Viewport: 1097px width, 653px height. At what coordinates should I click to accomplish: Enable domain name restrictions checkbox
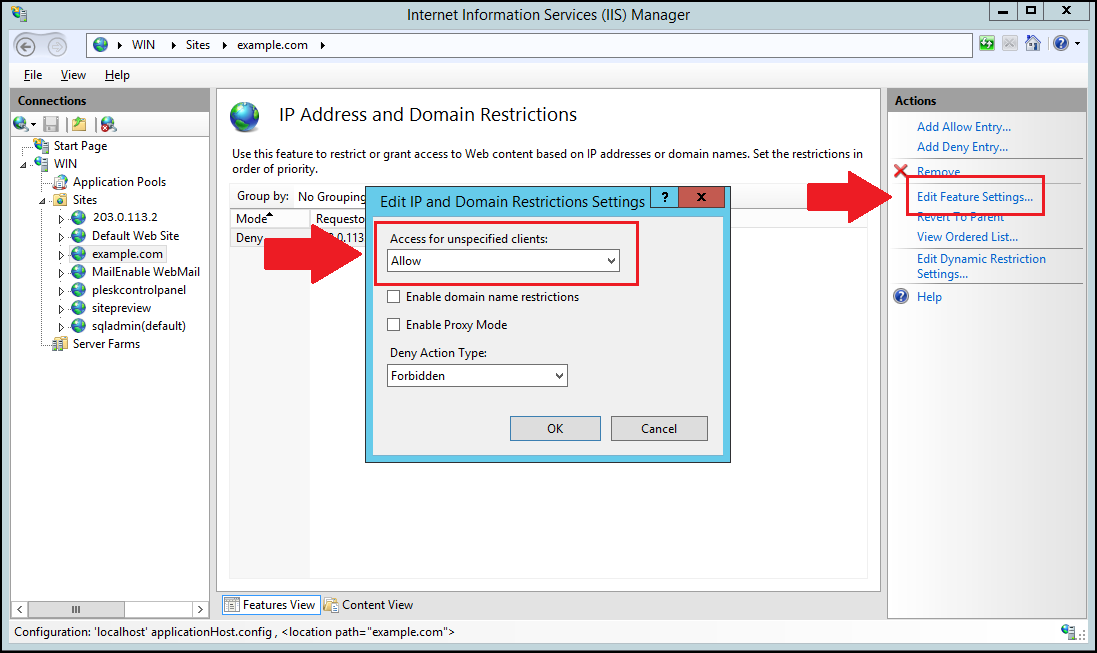pos(394,297)
